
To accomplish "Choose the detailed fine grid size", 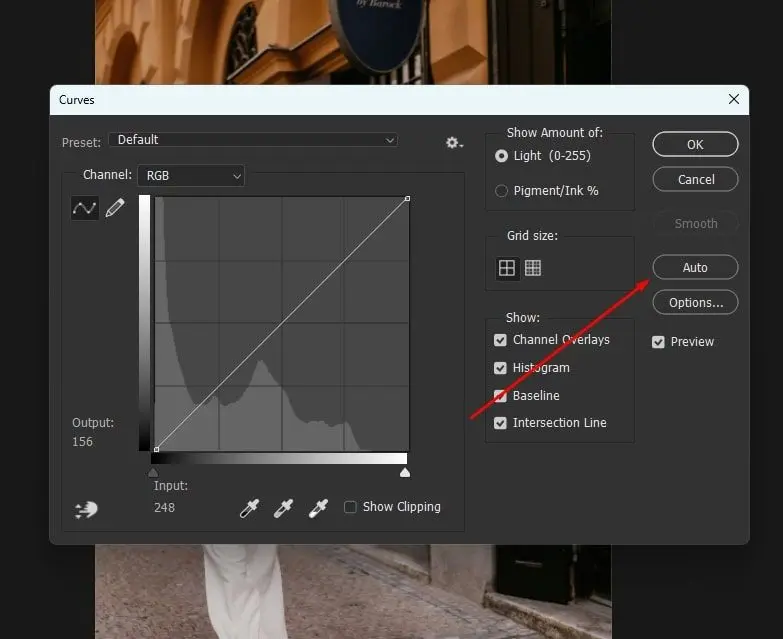I will 533,268.
